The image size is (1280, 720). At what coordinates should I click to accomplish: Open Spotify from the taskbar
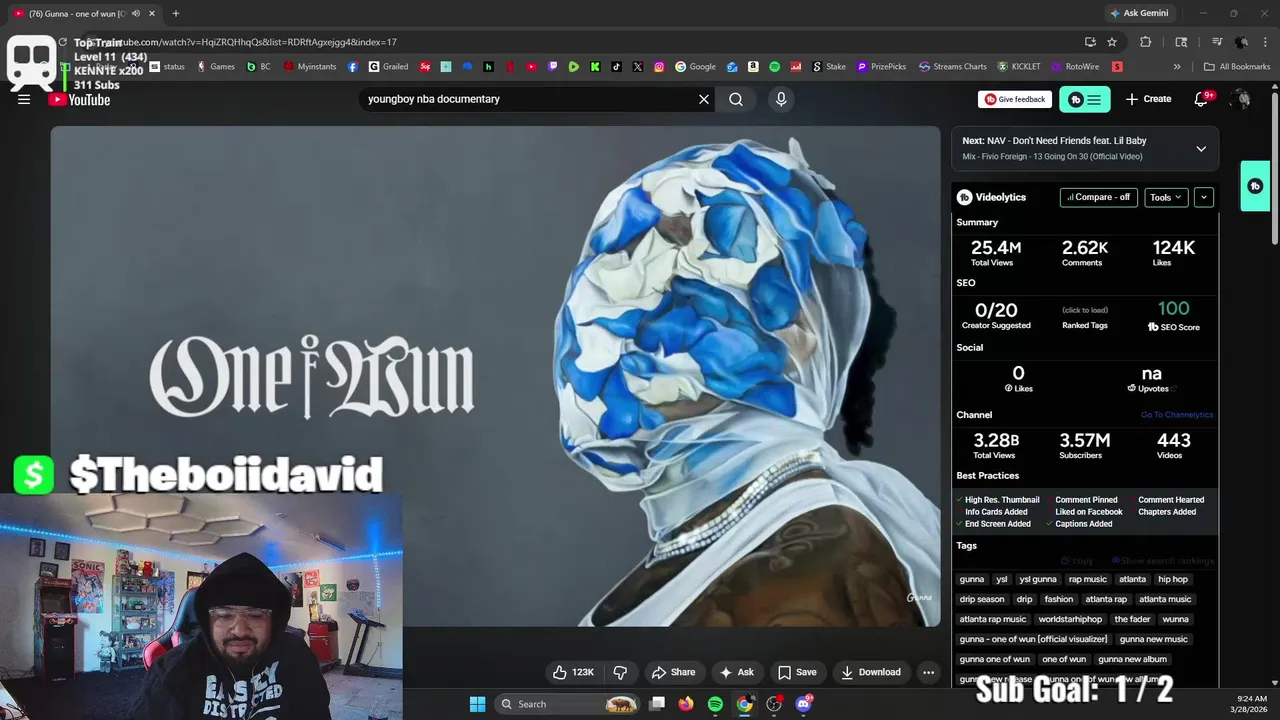[715, 704]
